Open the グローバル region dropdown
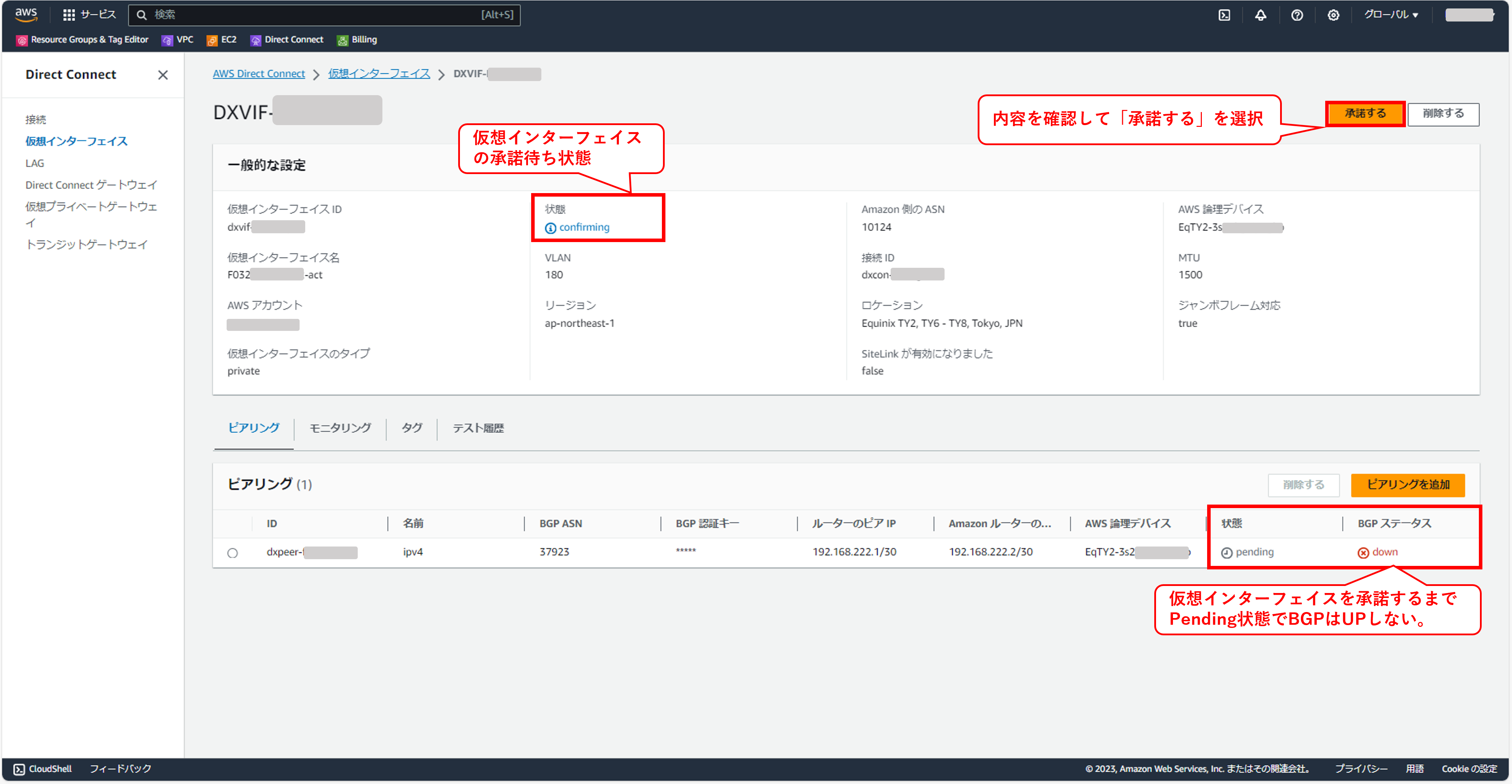1512x784 pixels. pos(1390,15)
